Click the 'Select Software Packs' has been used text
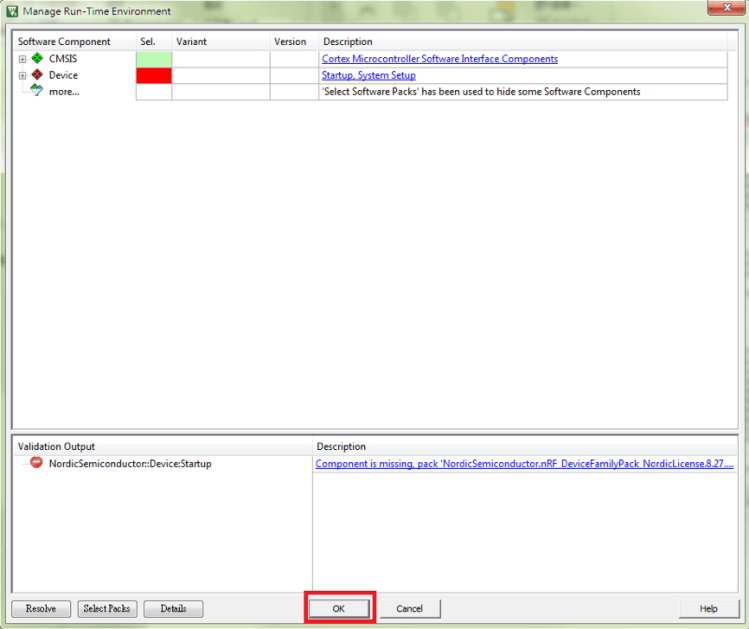Image resolution: width=749 pixels, height=629 pixels. tap(481, 92)
